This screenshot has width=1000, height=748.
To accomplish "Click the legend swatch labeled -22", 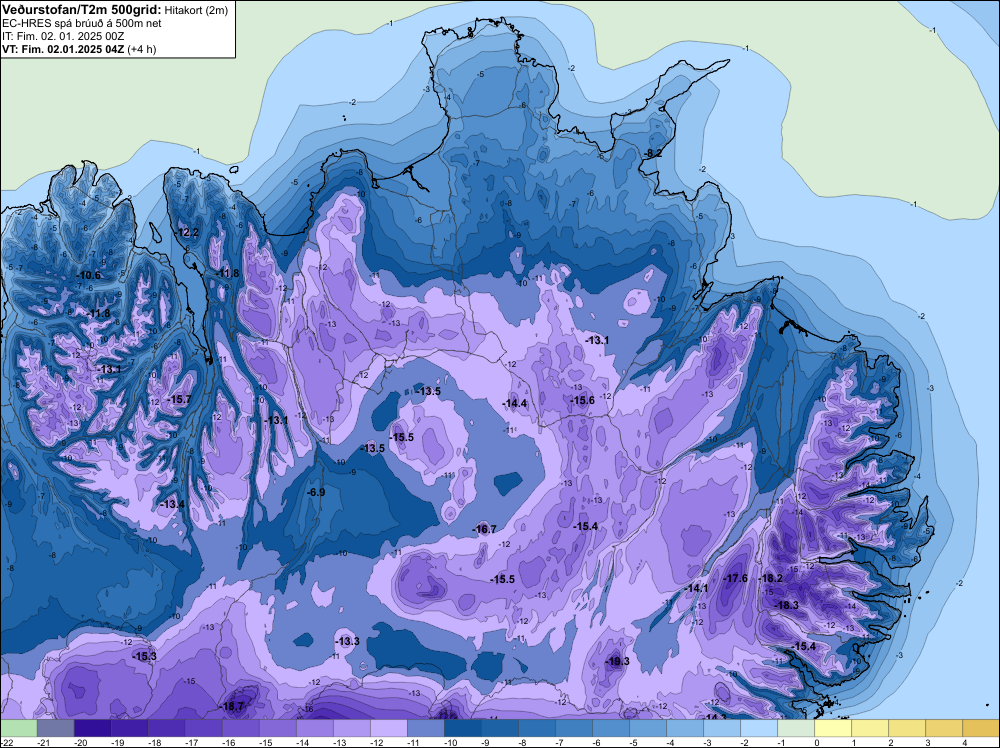I will 19,728.
